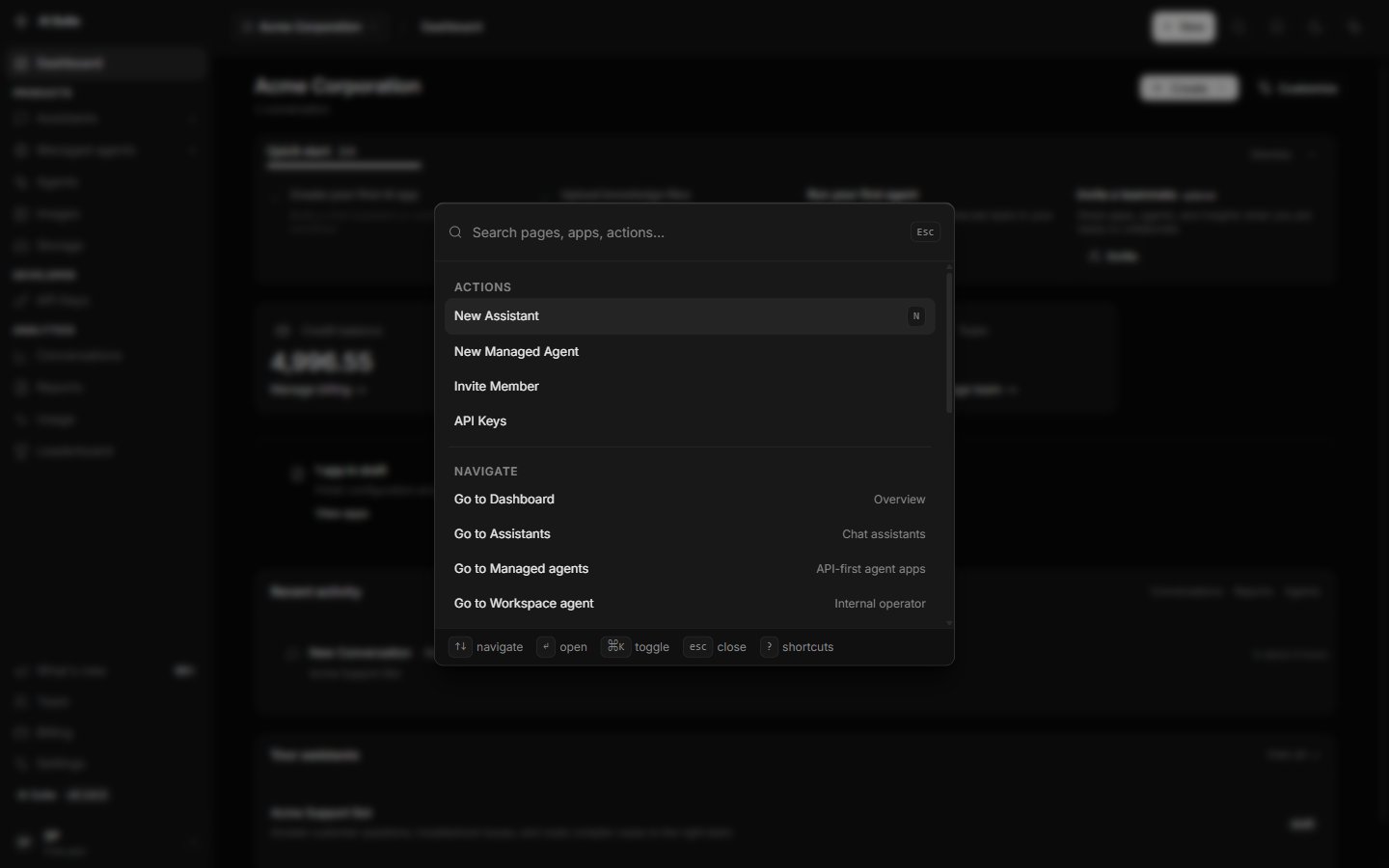Image resolution: width=1389 pixels, height=868 pixels.
Task: Focus the 'Search pages, apps, actions...' field
Action: (685, 232)
